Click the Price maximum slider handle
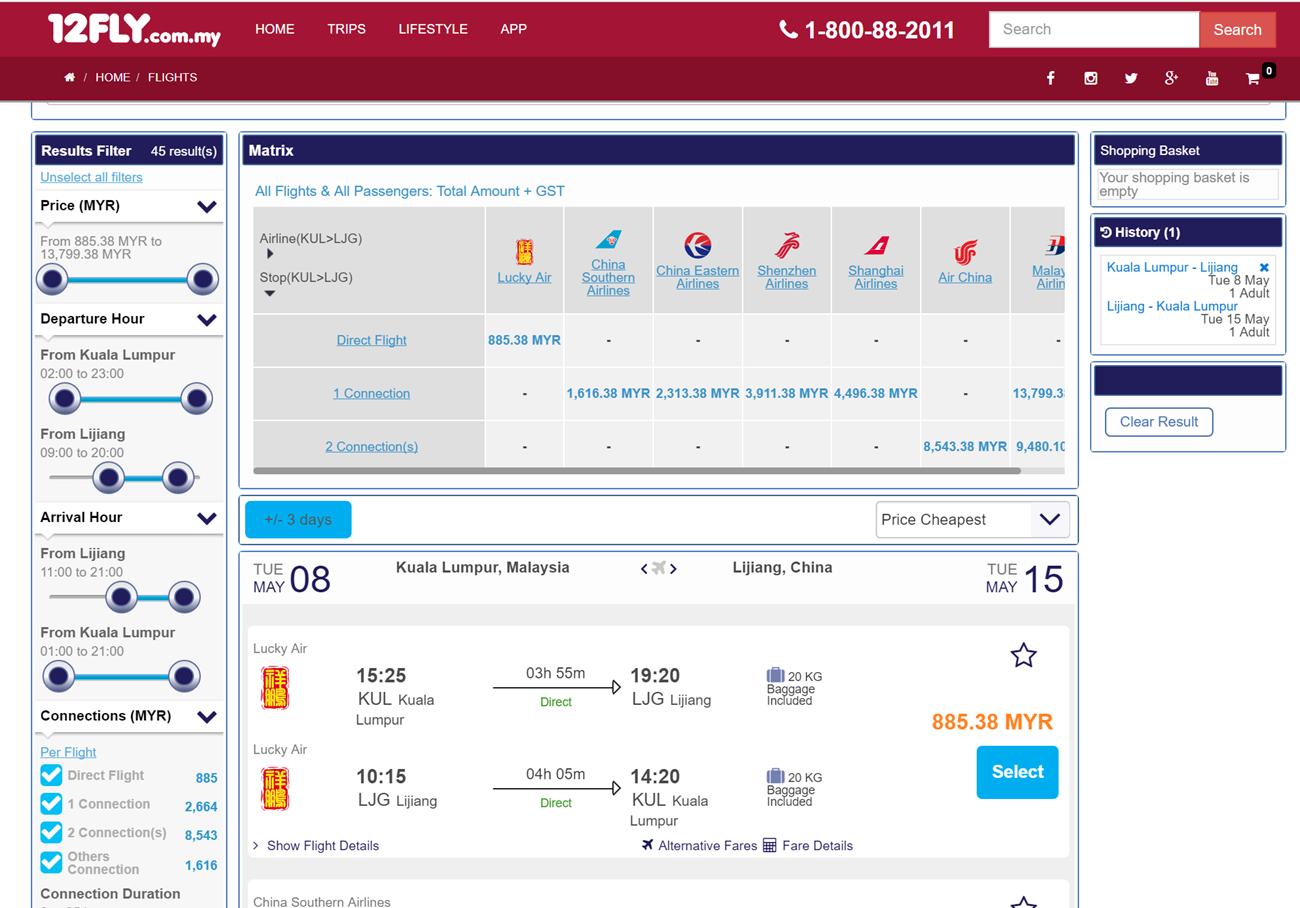 (x=203, y=280)
